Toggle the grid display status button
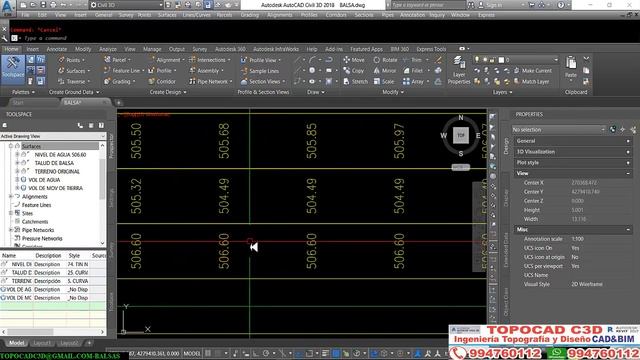 [208, 353]
